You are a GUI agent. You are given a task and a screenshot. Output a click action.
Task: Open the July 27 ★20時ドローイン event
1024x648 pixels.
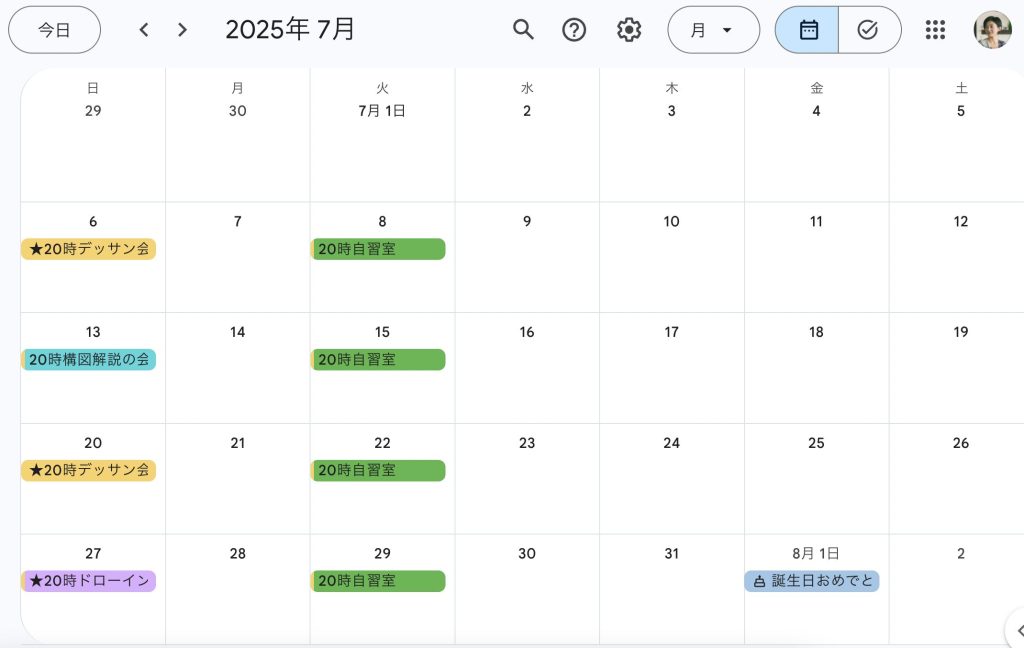click(89, 581)
